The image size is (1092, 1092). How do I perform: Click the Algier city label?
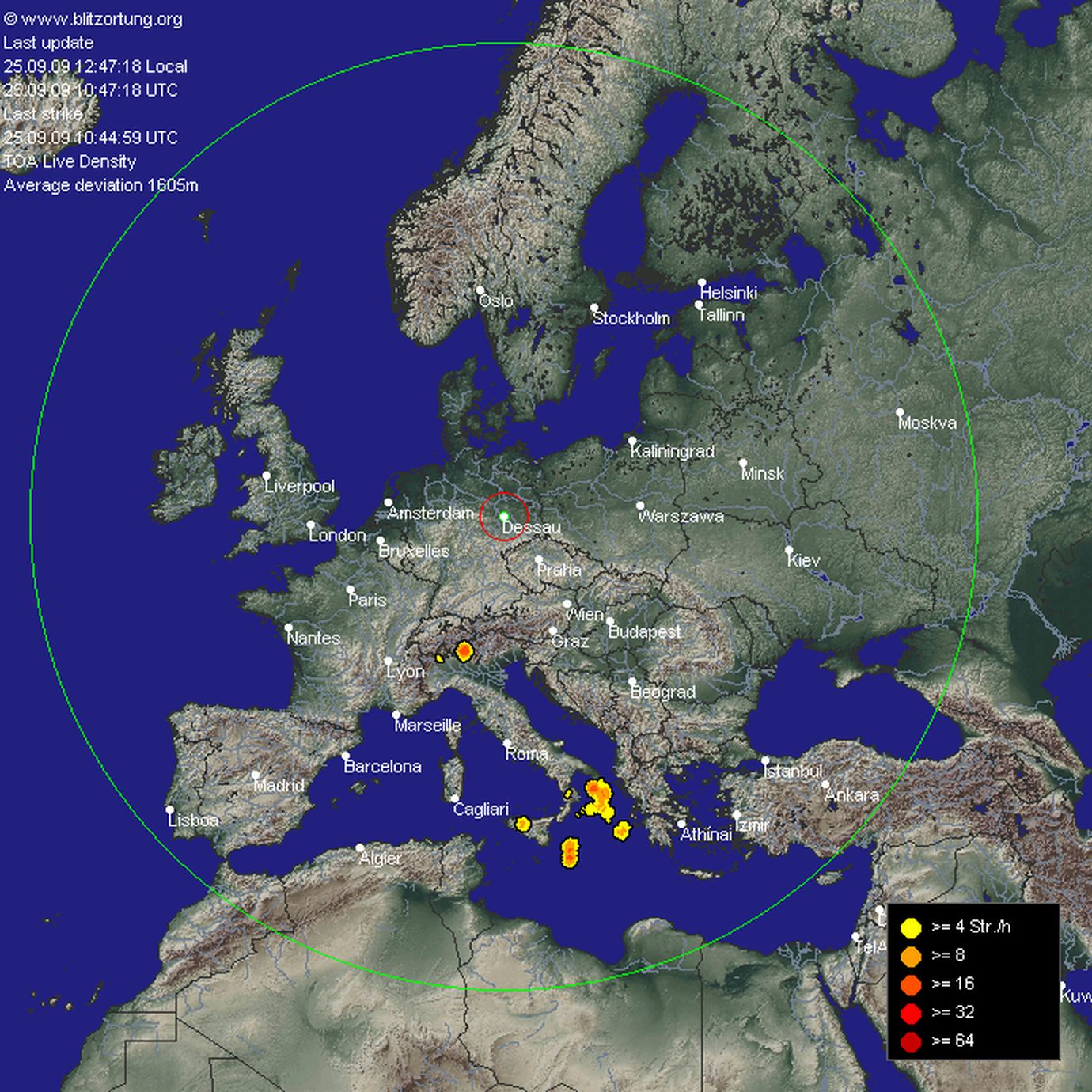(381, 858)
